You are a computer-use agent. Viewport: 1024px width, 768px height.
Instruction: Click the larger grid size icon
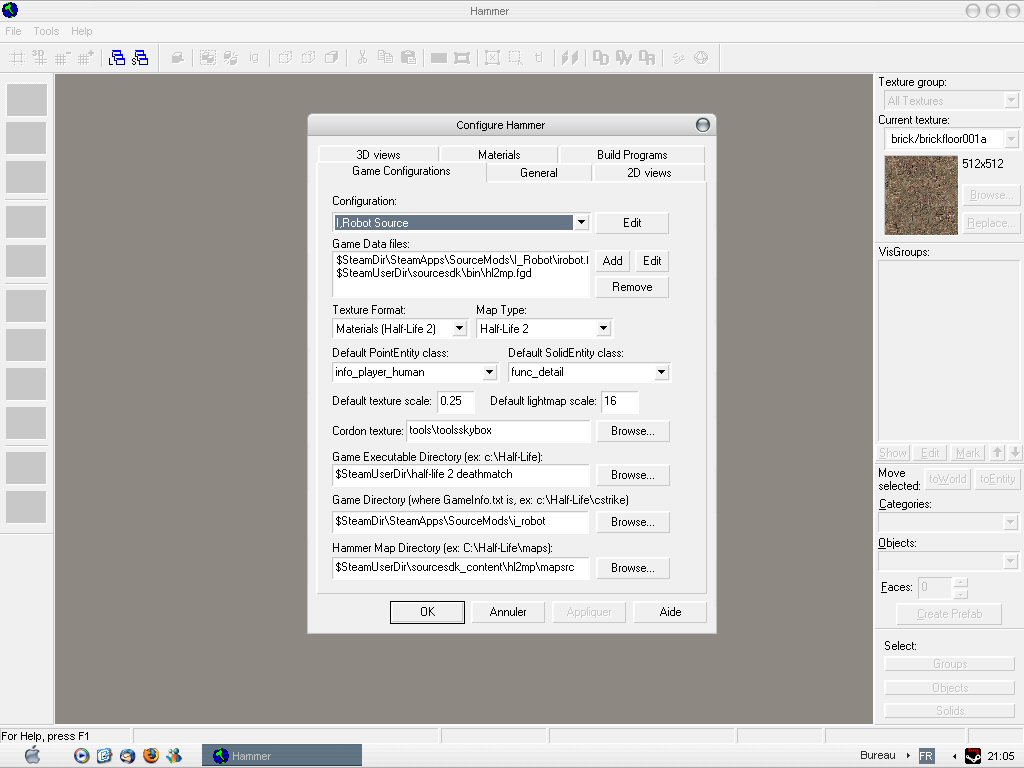click(86, 58)
